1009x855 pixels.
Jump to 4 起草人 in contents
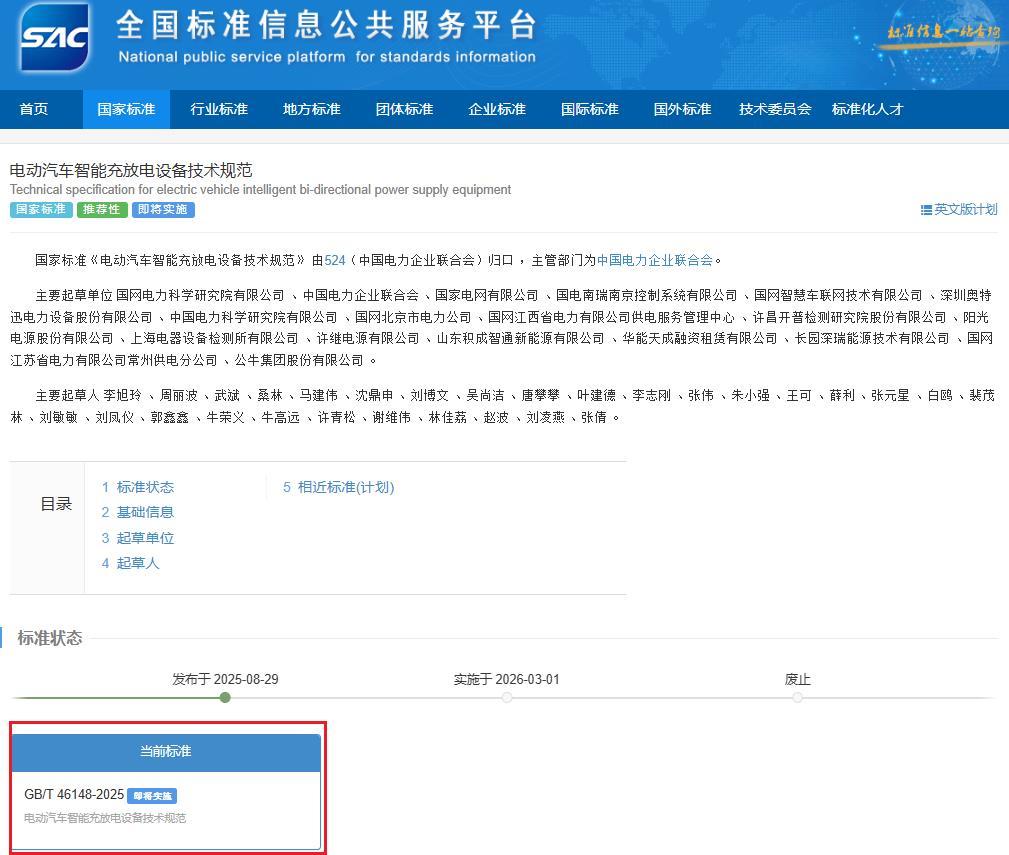click(130, 563)
